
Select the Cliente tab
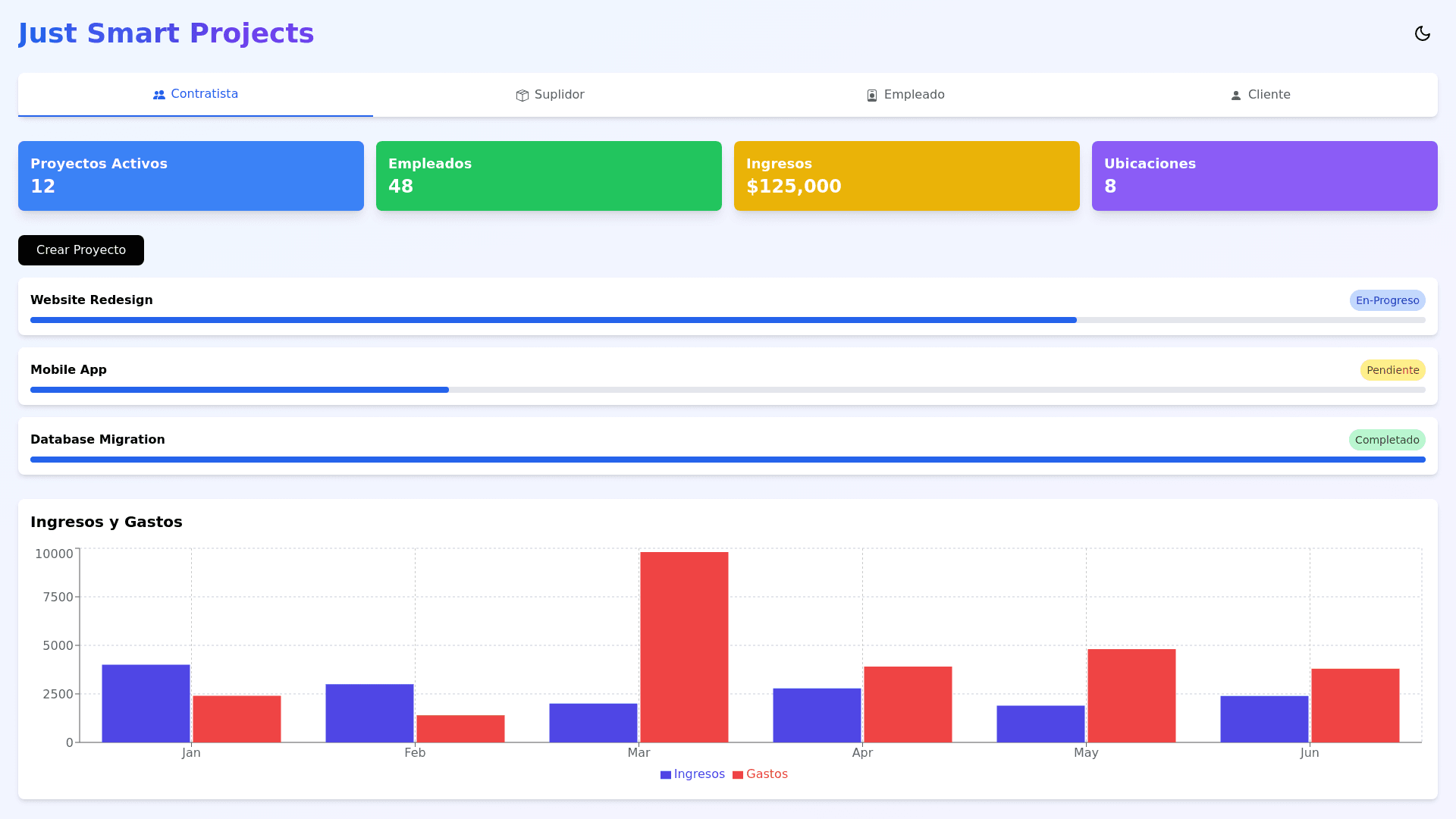pos(1260,95)
